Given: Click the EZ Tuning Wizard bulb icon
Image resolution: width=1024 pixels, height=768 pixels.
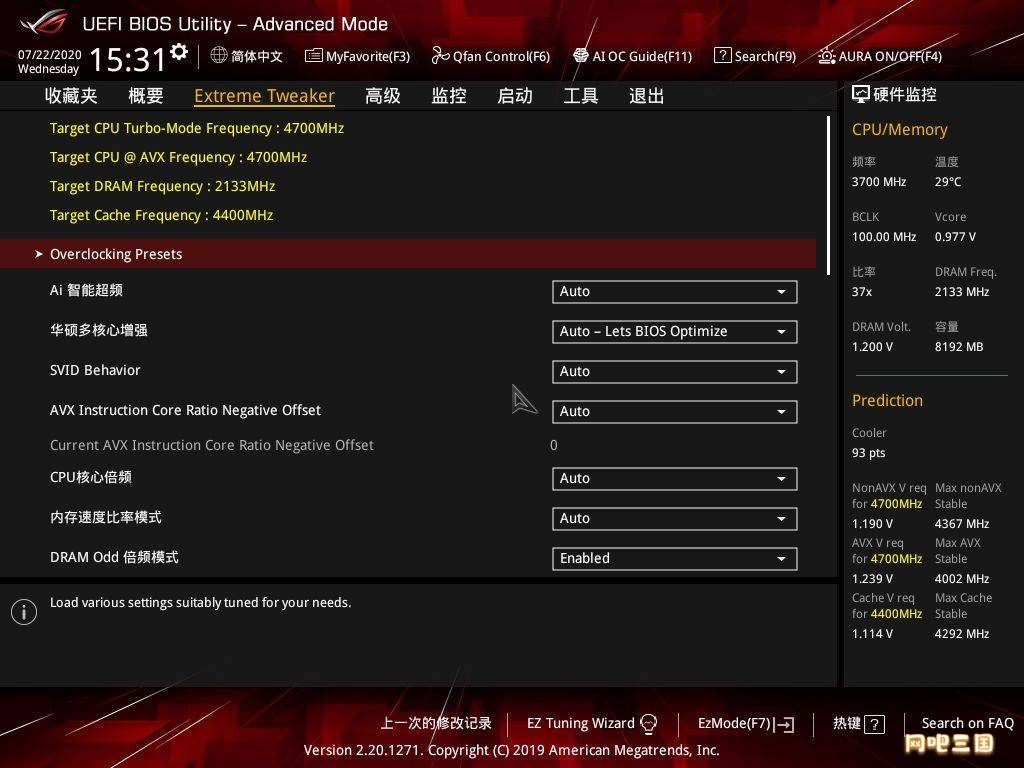Looking at the screenshot, I should tap(648, 724).
